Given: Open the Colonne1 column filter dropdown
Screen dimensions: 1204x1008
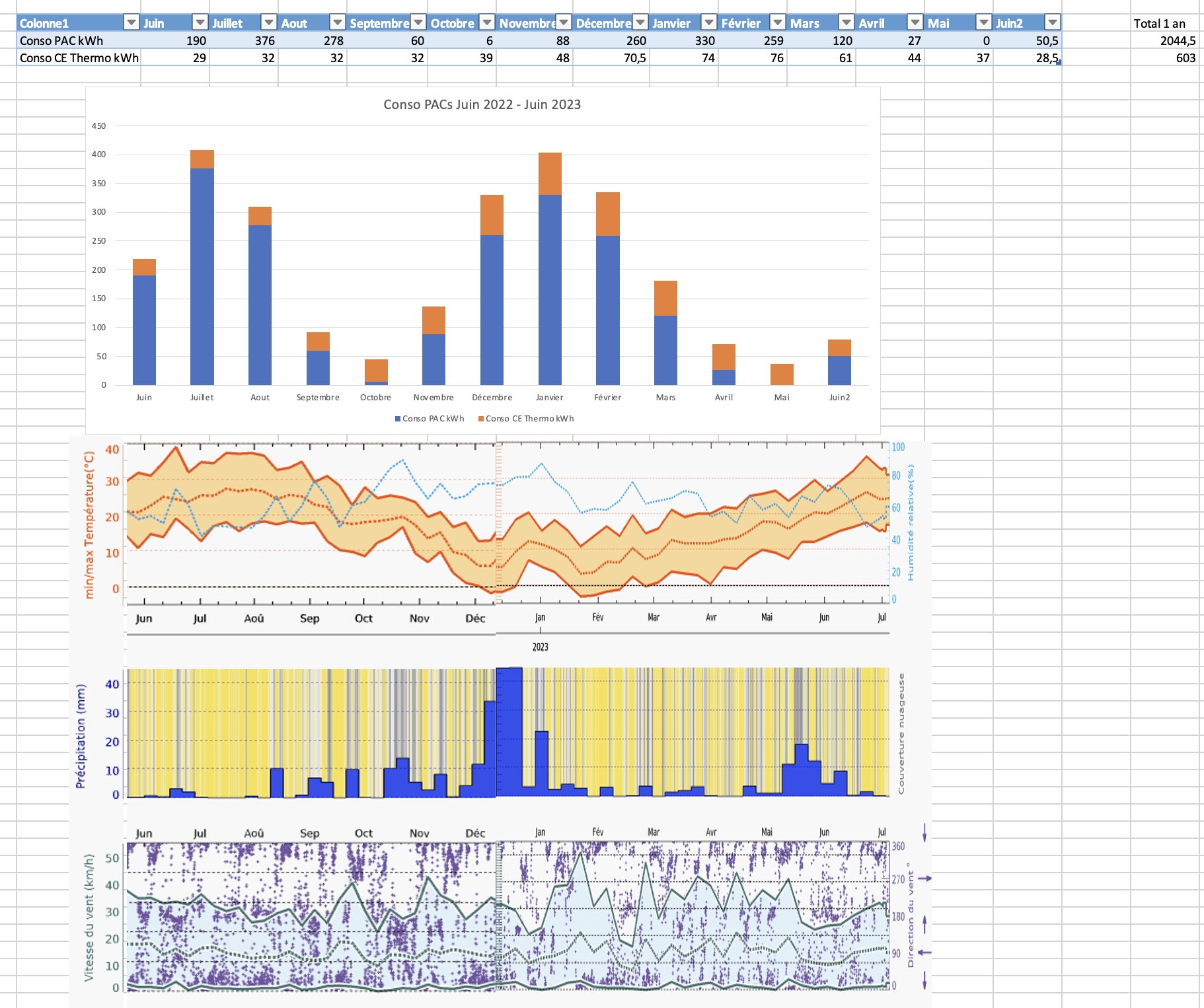Looking at the screenshot, I should pyautogui.click(x=132, y=22).
